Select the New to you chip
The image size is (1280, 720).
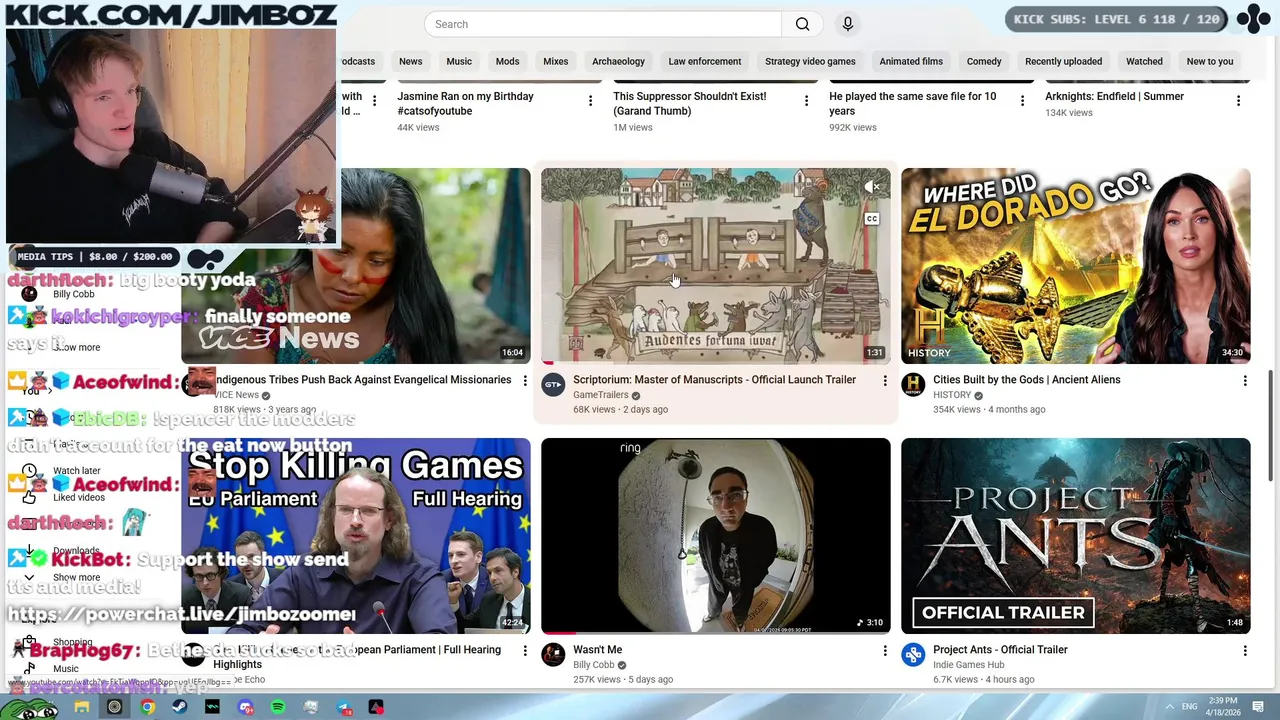point(1210,61)
